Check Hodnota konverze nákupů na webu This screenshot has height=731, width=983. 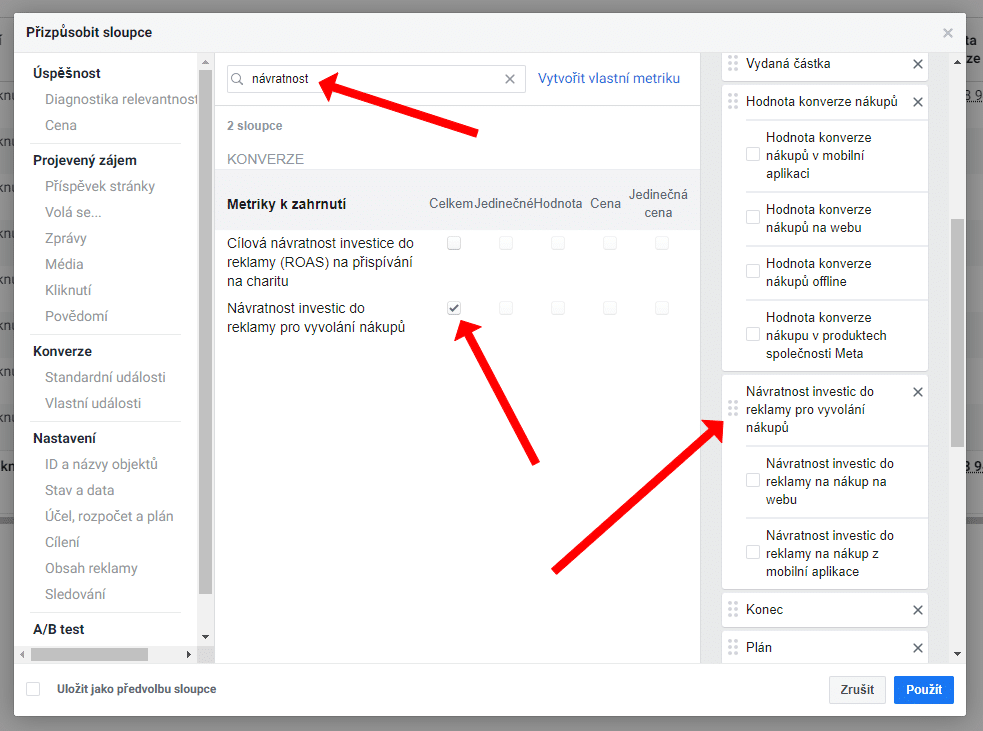click(753, 218)
